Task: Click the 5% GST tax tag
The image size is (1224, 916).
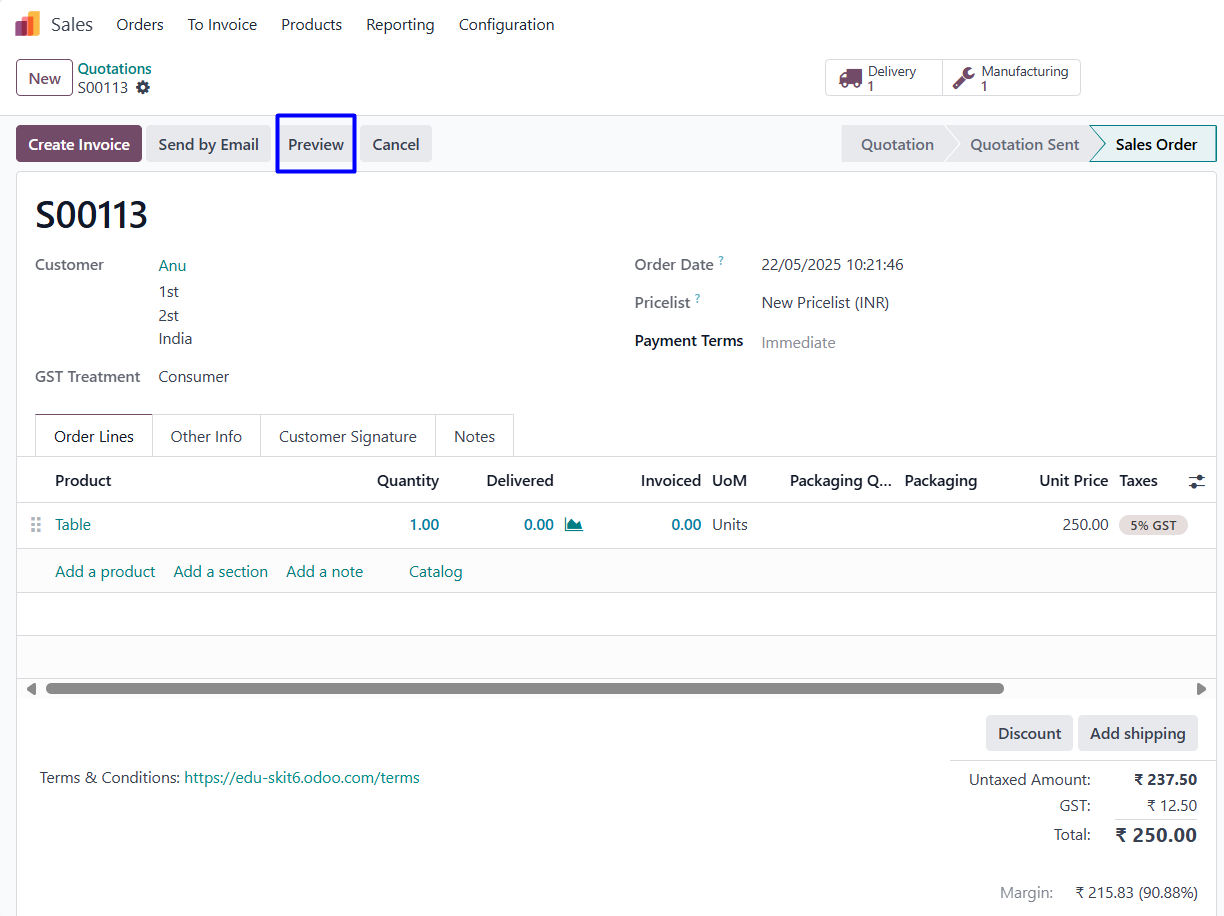Action: 1153,525
